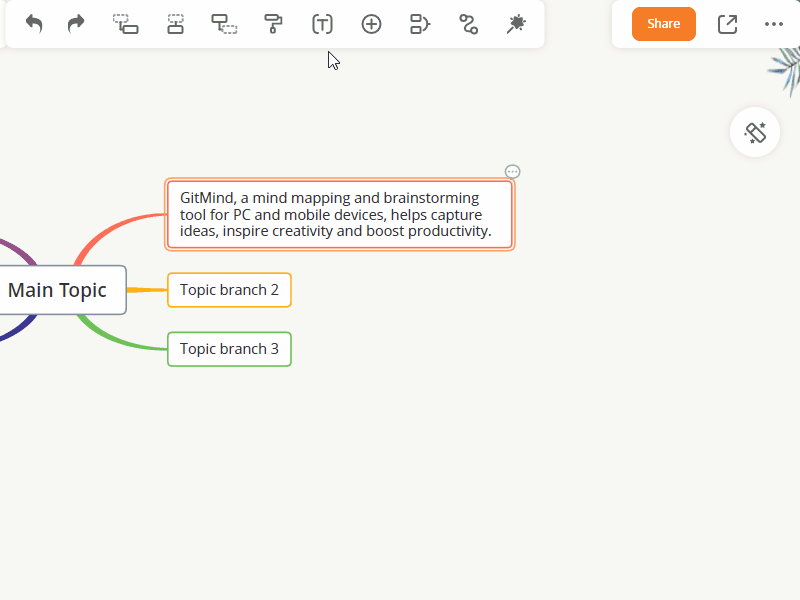This screenshot has width=800, height=600.
Task: Open the floating AI pen assistant button
Action: tap(755, 132)
